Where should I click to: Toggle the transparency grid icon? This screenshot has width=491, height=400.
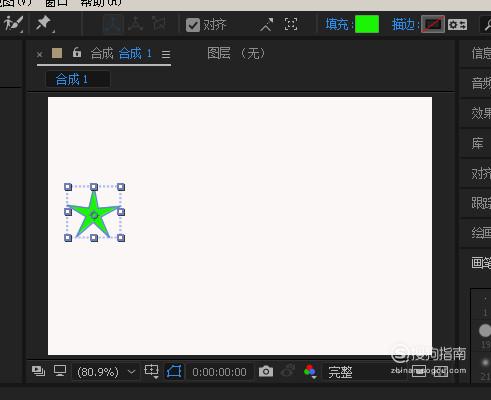pyautogui.click(x=441, y=371)
